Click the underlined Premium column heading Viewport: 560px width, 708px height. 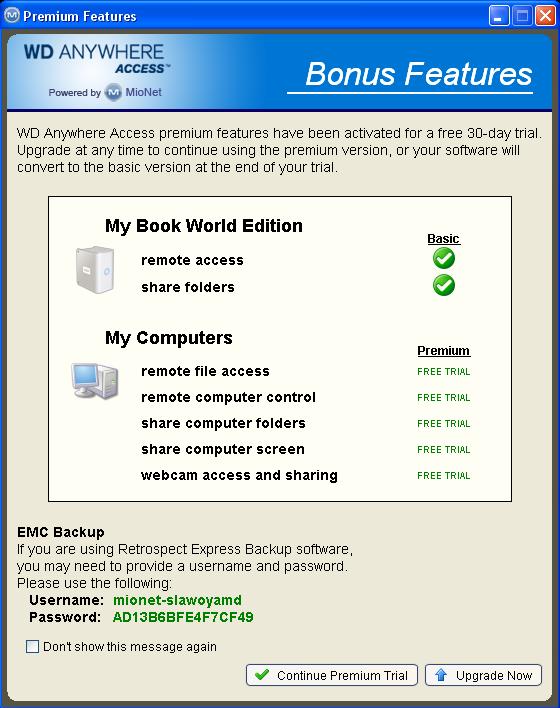pos(443,351)
